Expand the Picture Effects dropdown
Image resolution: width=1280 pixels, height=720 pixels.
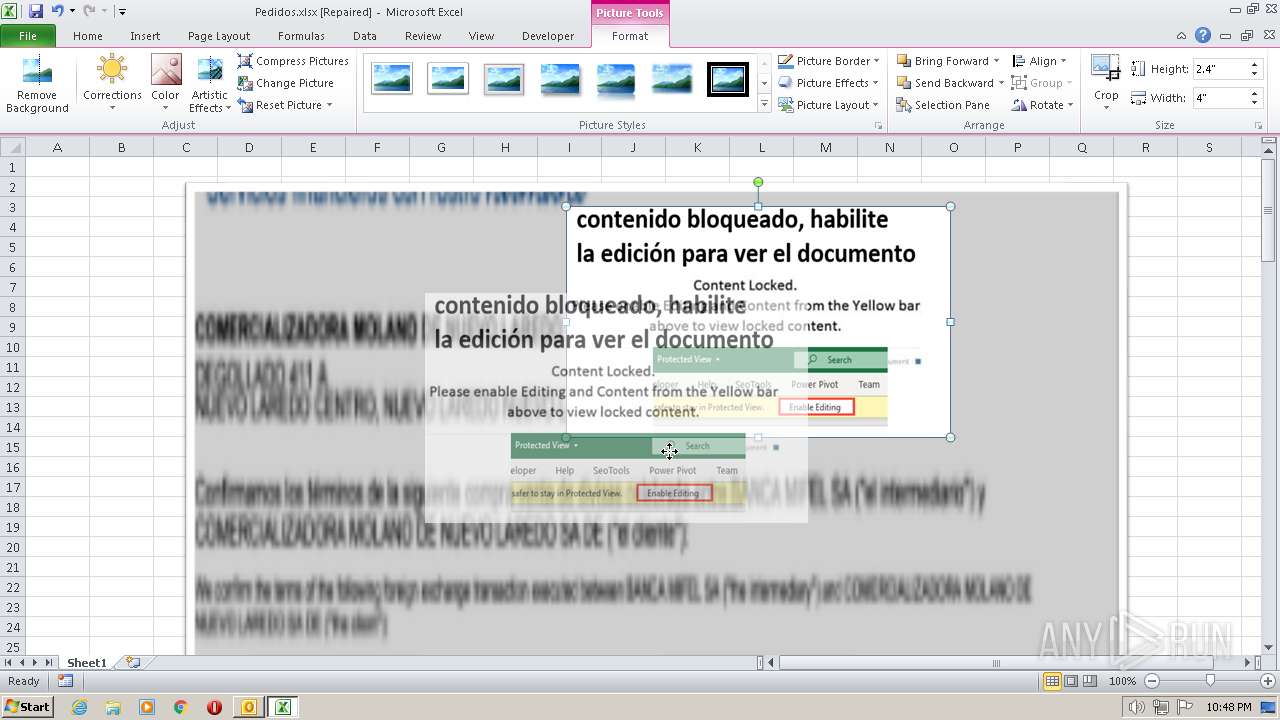(x=828, y=83)
